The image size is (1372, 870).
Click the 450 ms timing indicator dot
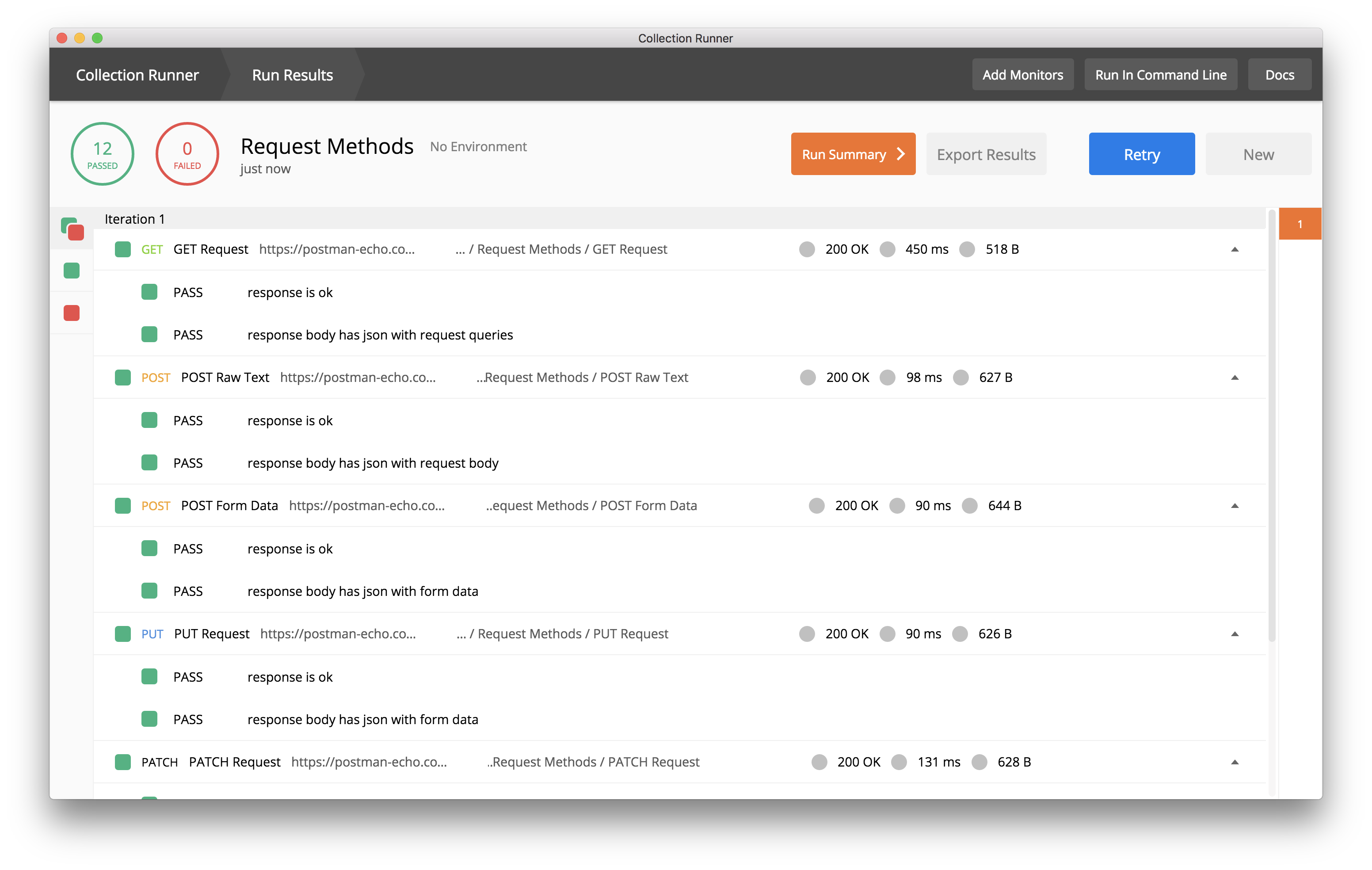pos(887,249)
